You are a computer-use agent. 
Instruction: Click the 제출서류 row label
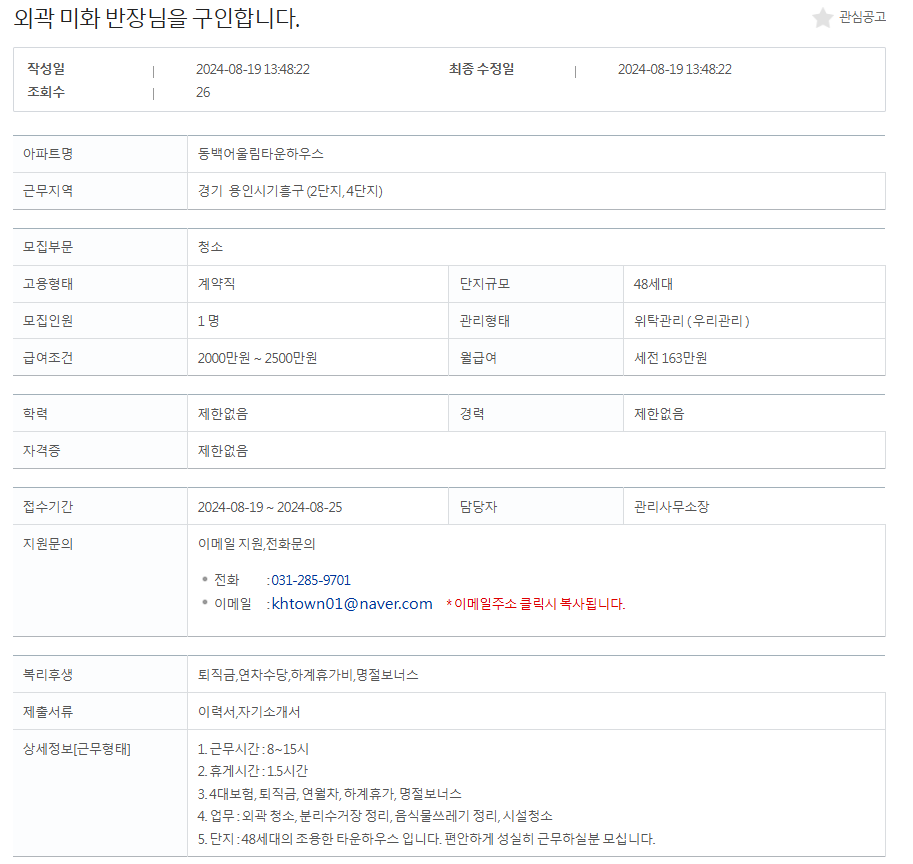pos(48,711)
